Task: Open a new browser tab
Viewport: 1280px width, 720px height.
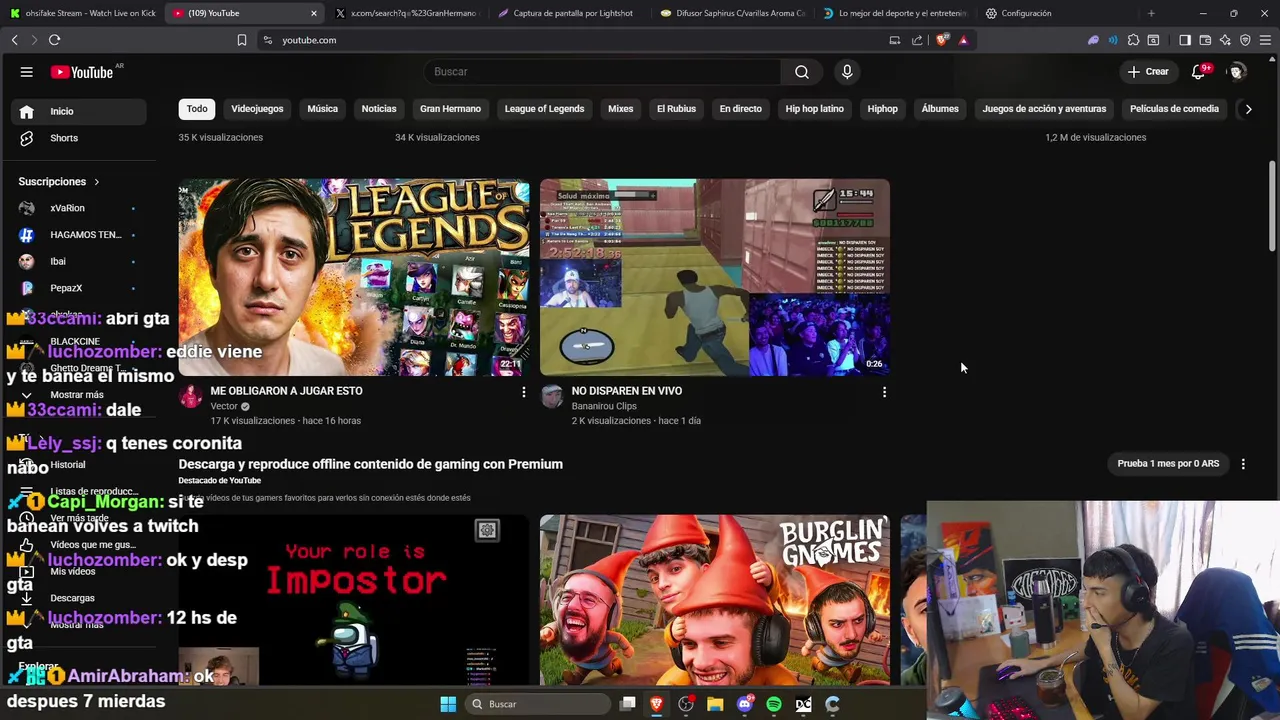Action: (1151, 13)
